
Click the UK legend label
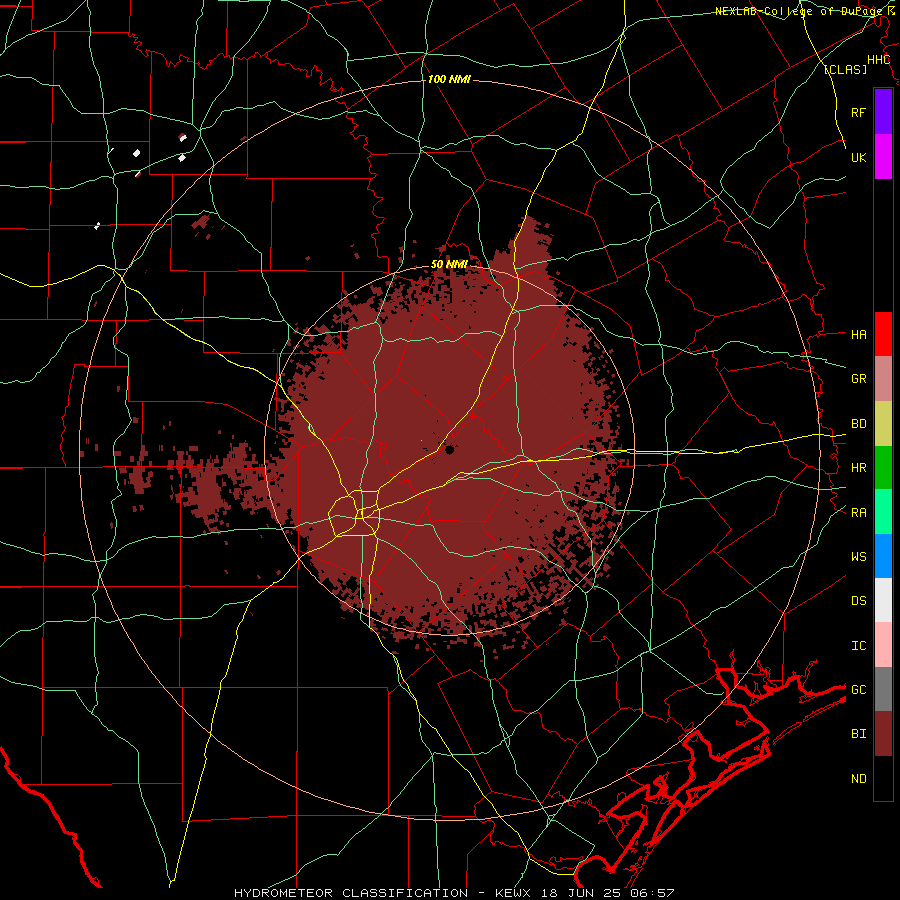pos(859,157)
